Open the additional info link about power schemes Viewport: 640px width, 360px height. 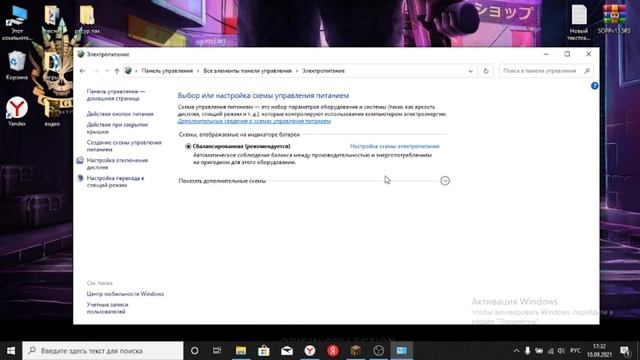pos(254,121)
